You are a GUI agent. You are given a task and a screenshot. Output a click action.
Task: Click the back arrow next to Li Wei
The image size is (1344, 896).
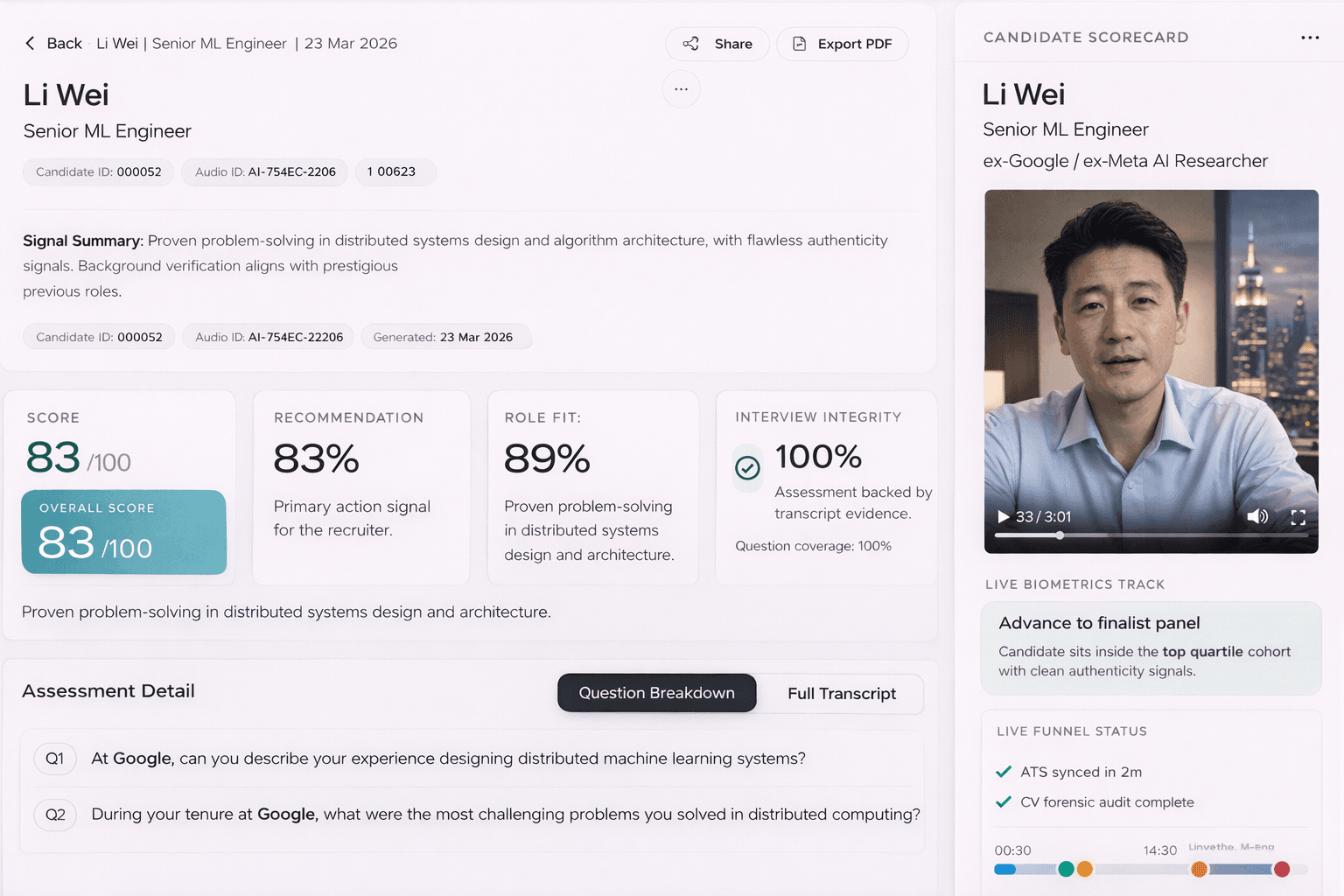pos(29,43)
